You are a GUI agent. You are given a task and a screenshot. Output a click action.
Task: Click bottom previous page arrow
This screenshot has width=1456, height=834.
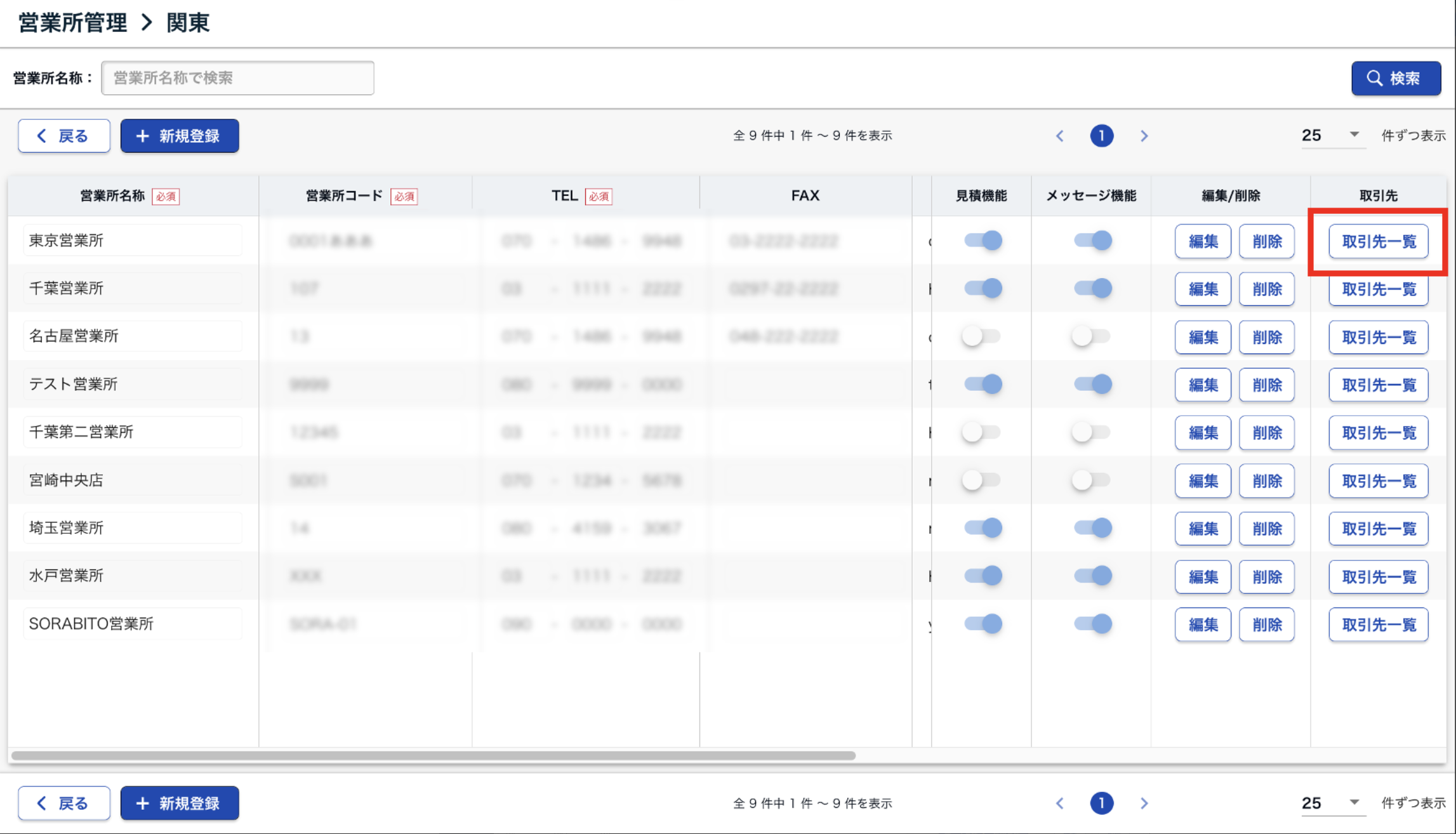pyautogui.click(x=1060, y=803)
